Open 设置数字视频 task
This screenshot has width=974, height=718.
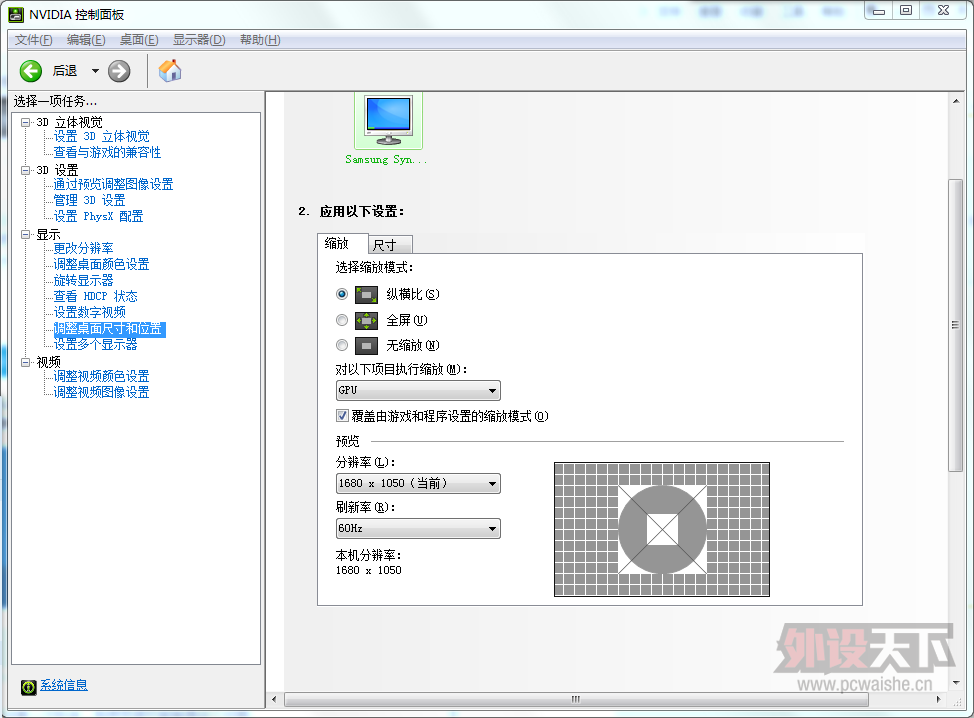pos(89,312)
